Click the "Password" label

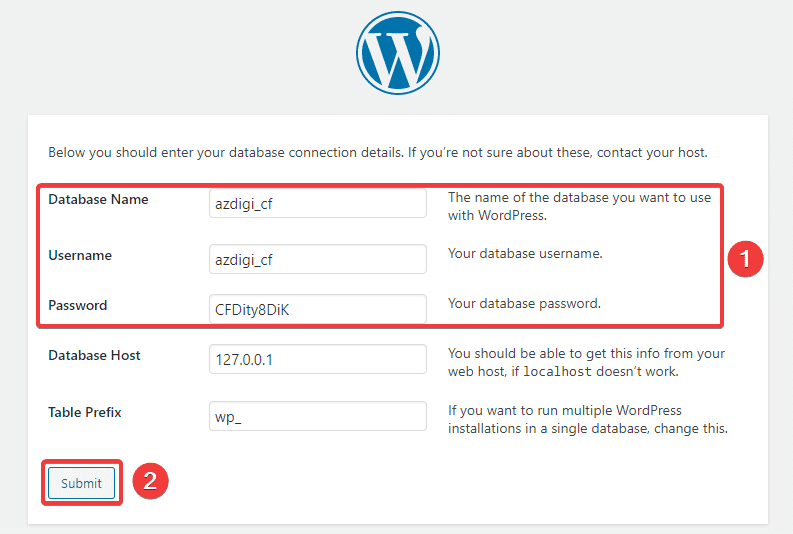78,305
